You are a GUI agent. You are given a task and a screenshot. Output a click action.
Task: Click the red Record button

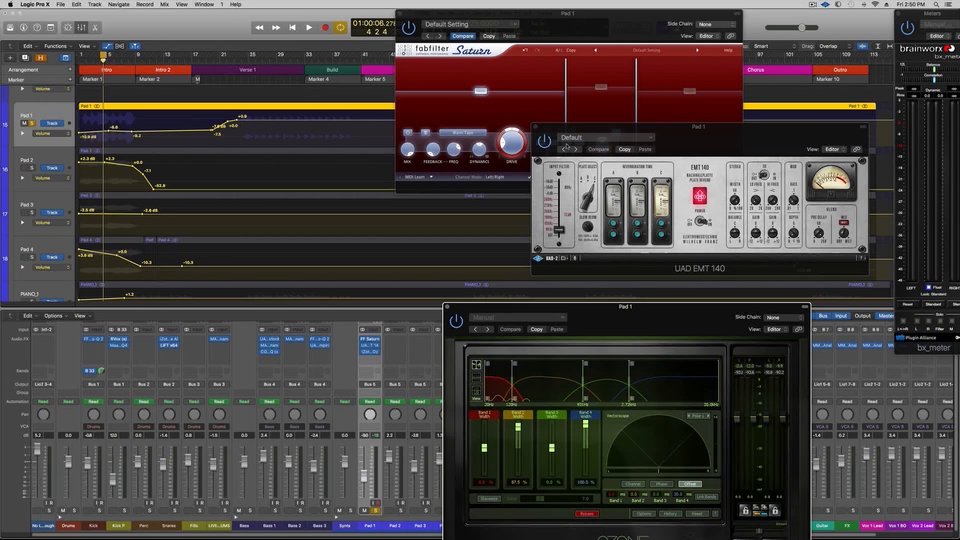coord(325,28)
